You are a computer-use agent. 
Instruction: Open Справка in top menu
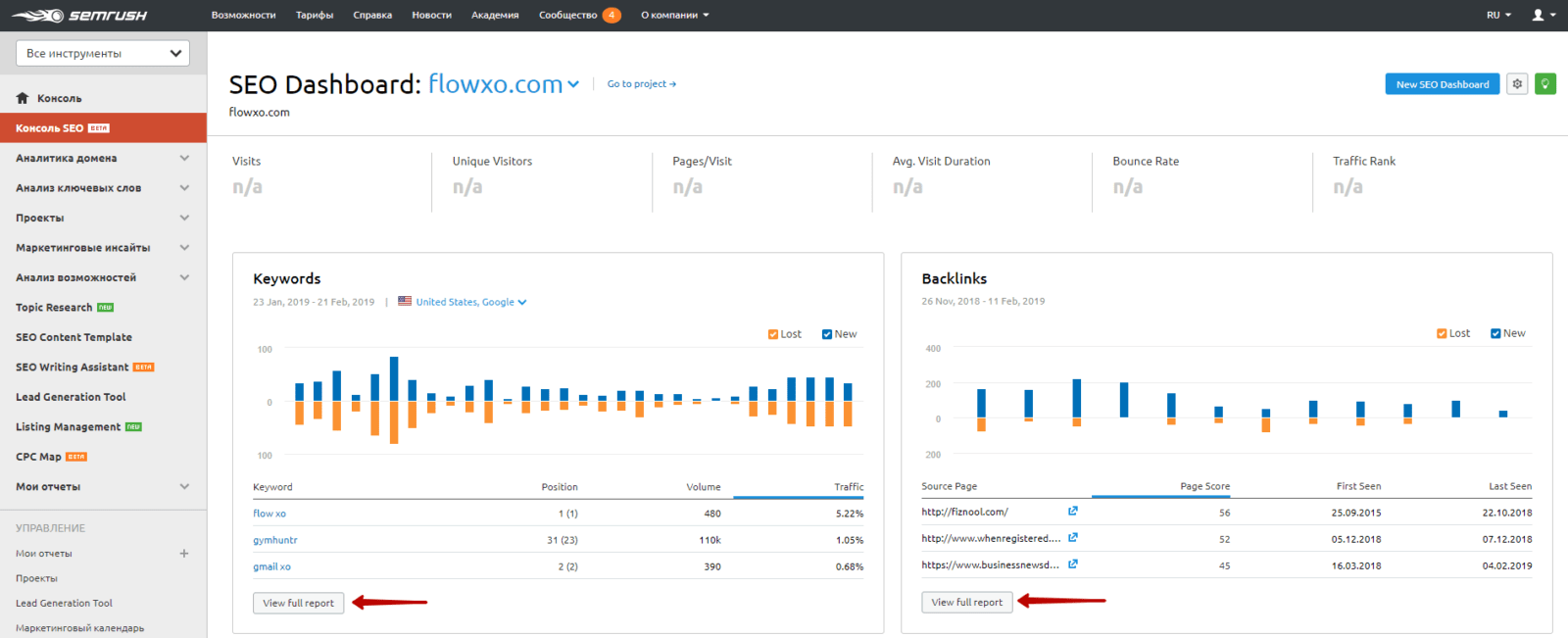click(x=372, y=15)
